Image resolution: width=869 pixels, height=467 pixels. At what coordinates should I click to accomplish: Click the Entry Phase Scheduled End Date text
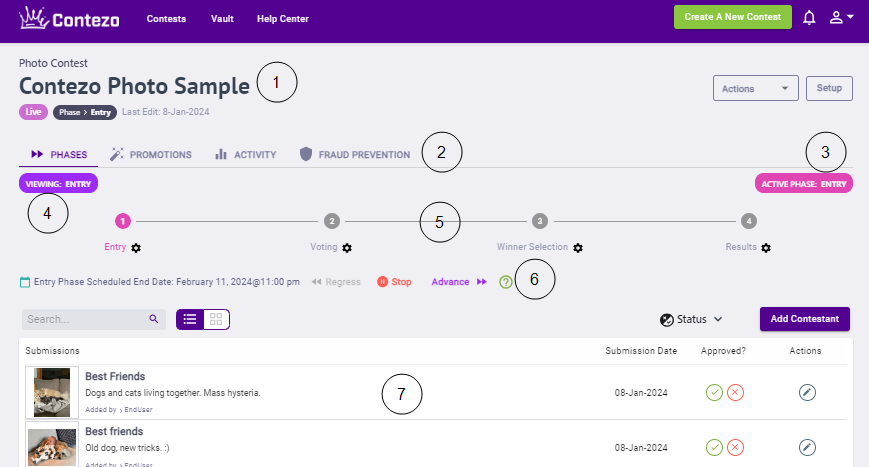click(x=167, y=282)
